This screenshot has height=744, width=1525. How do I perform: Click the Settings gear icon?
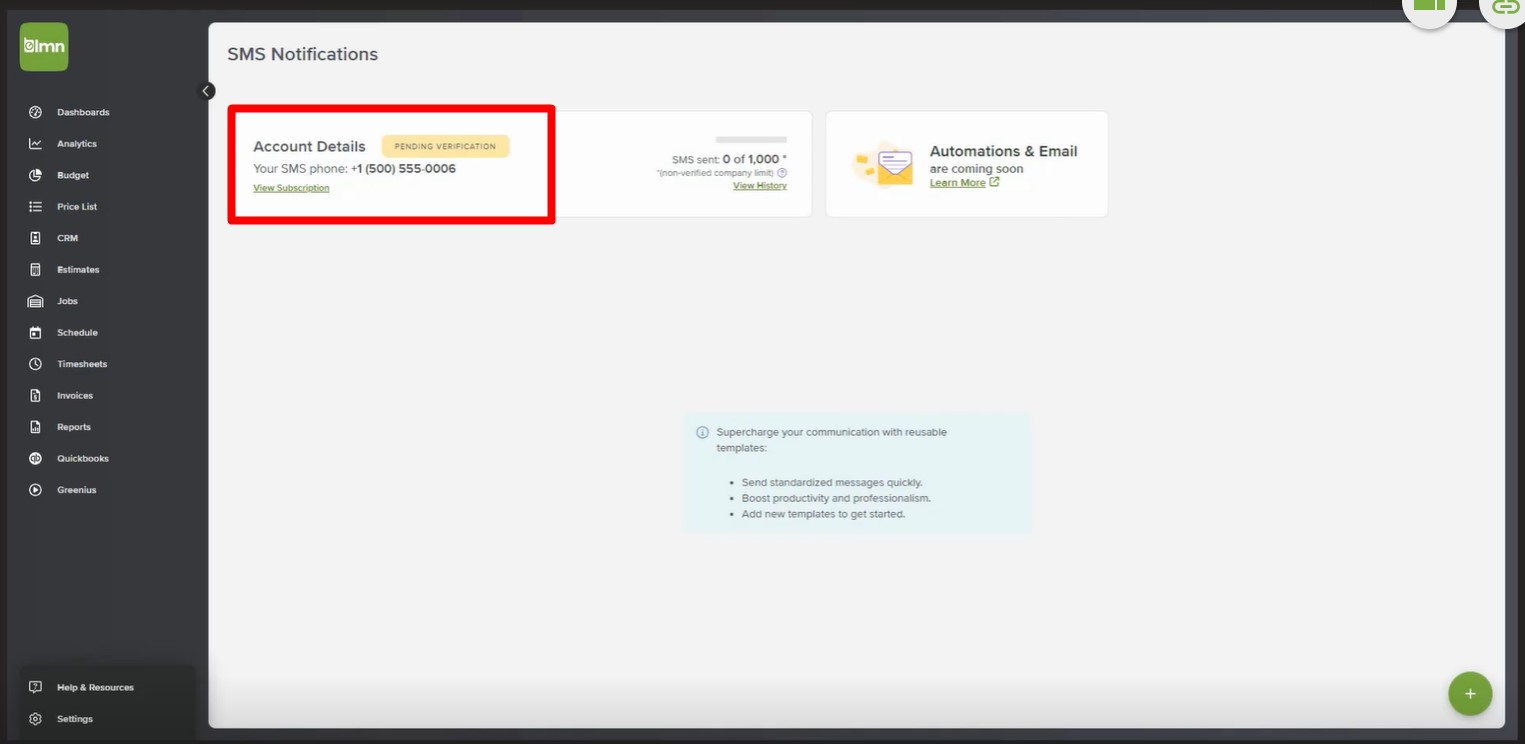[x=35, y=719]
